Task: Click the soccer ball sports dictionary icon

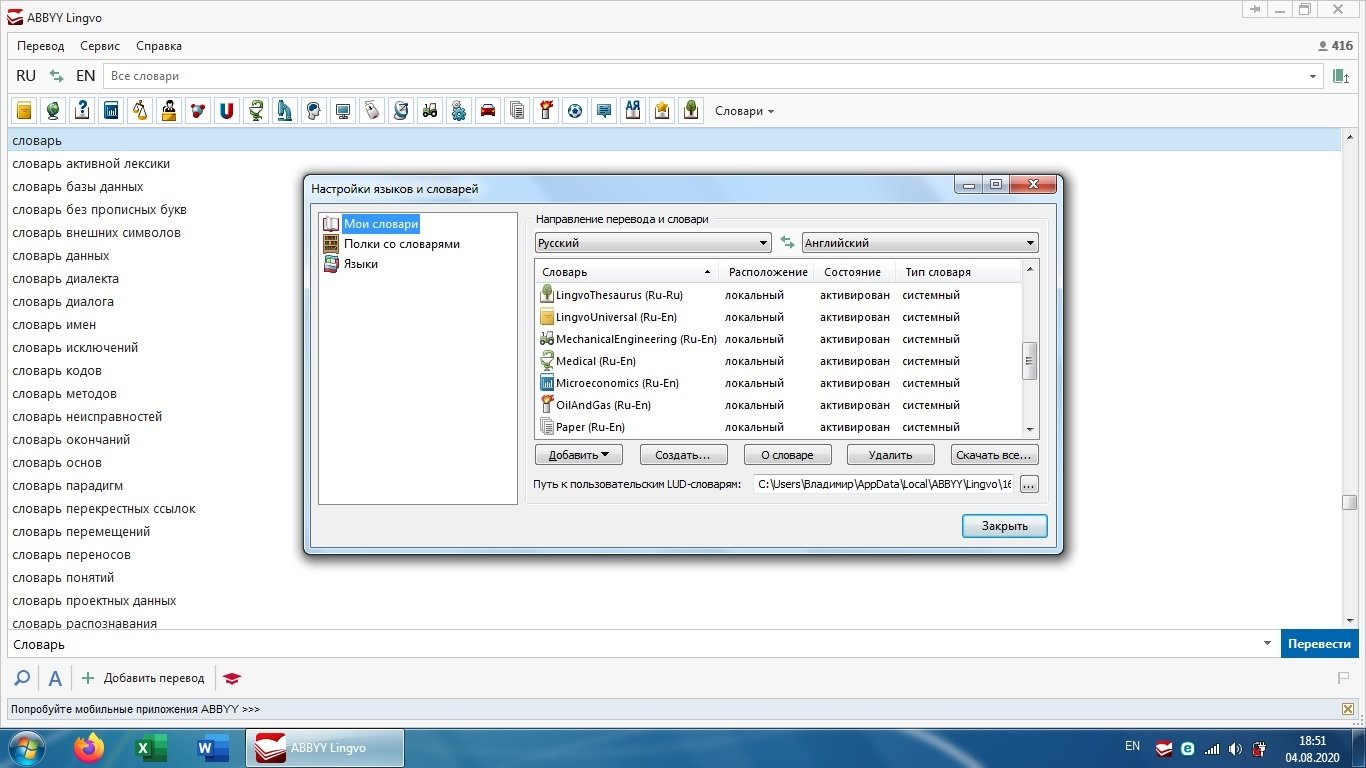Action: coord(574,111)
